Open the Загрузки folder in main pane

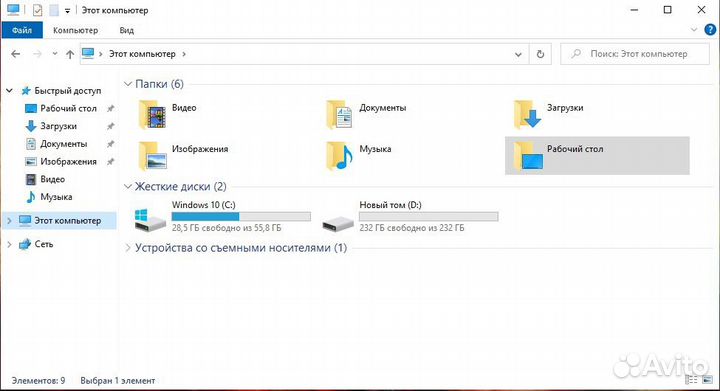point(527,115)
